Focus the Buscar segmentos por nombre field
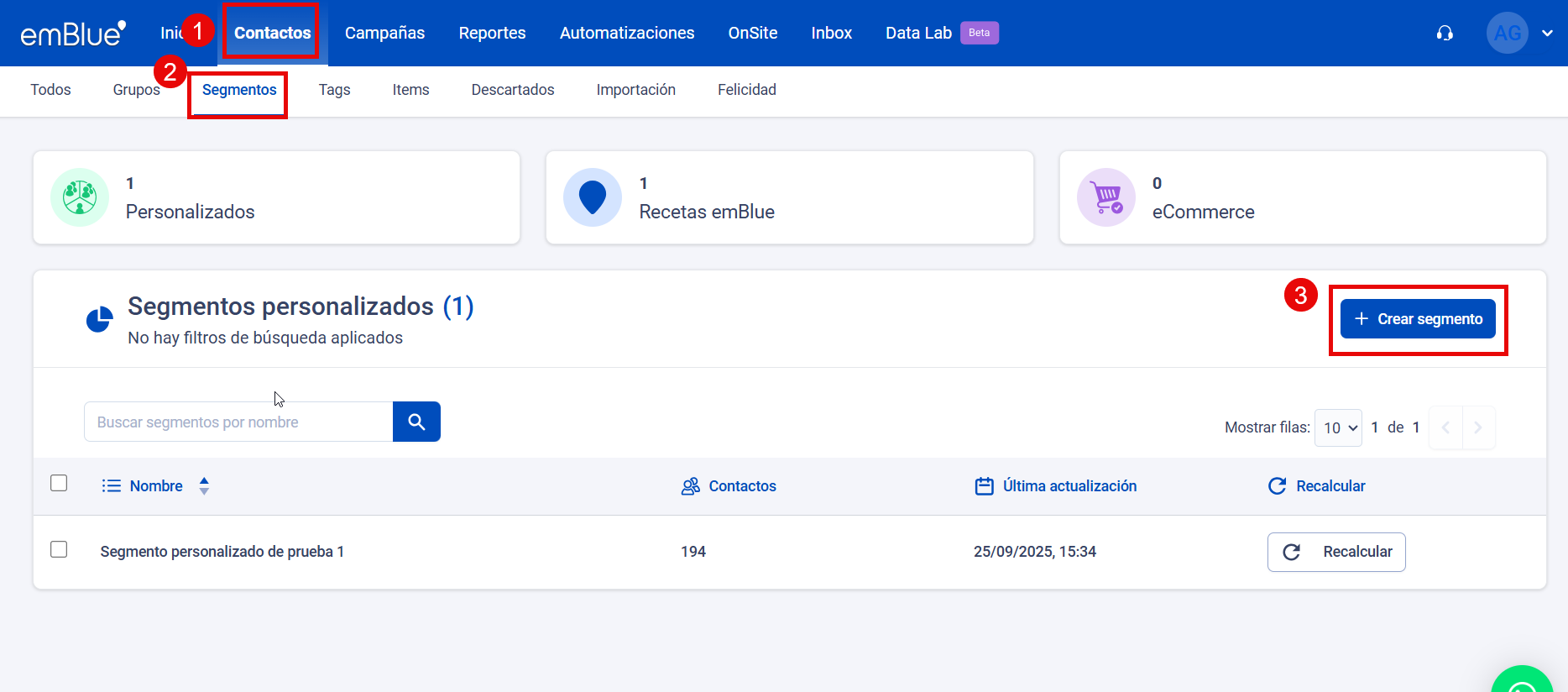The width and height of the screenshot is (1568, 692). tap(238, 422)
